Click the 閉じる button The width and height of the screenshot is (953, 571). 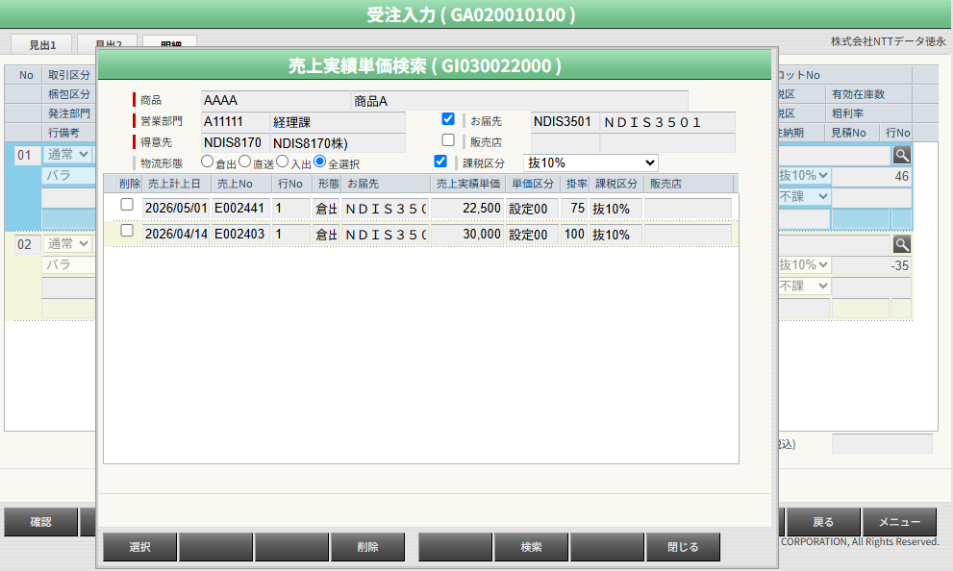(683, 547)
